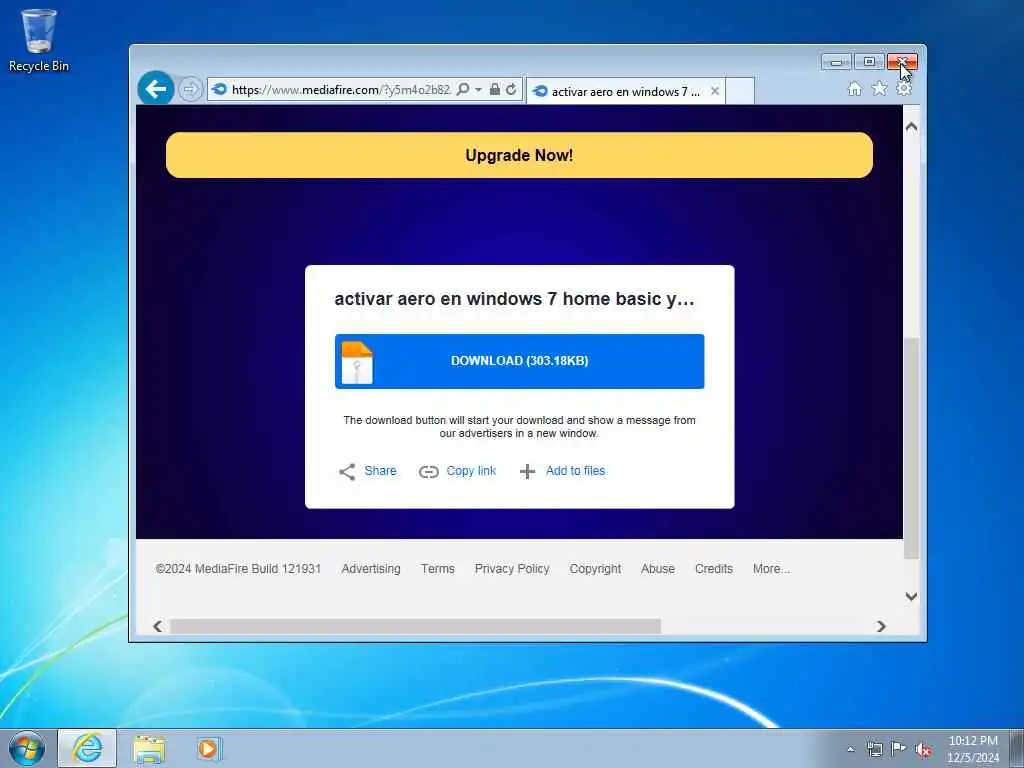Screen dimensions: 1024x768
Task: Click the Show desktop strip at taskbar end
Action: pyautogui.click(x=1017, y=749)
